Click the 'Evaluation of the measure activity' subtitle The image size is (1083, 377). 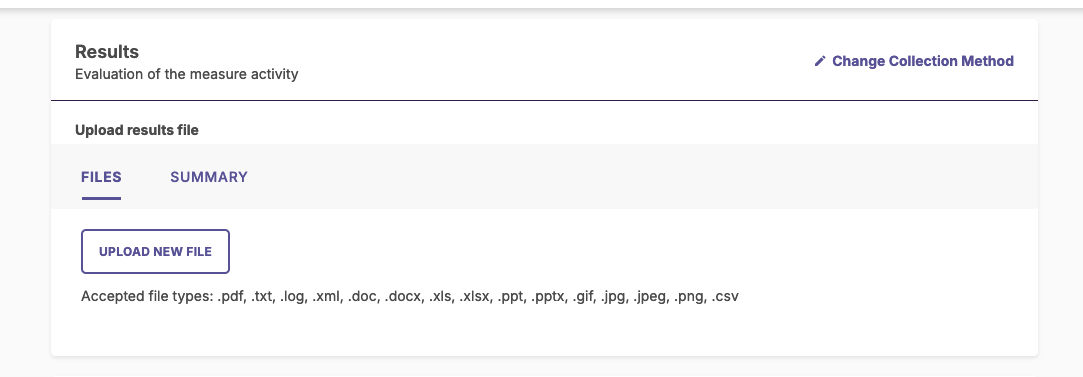[x=186, y=74]
